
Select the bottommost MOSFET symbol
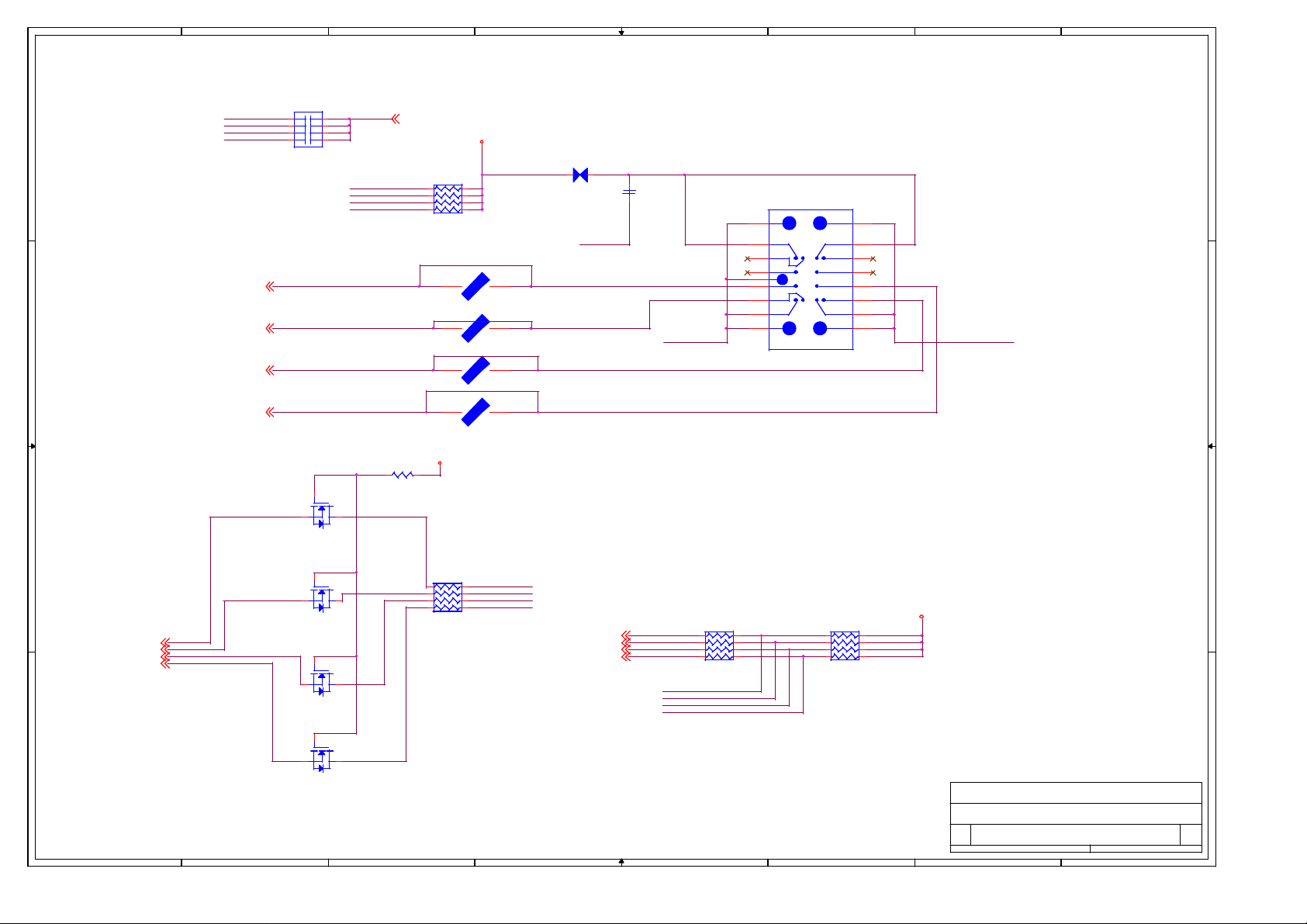tap(321, 760)
